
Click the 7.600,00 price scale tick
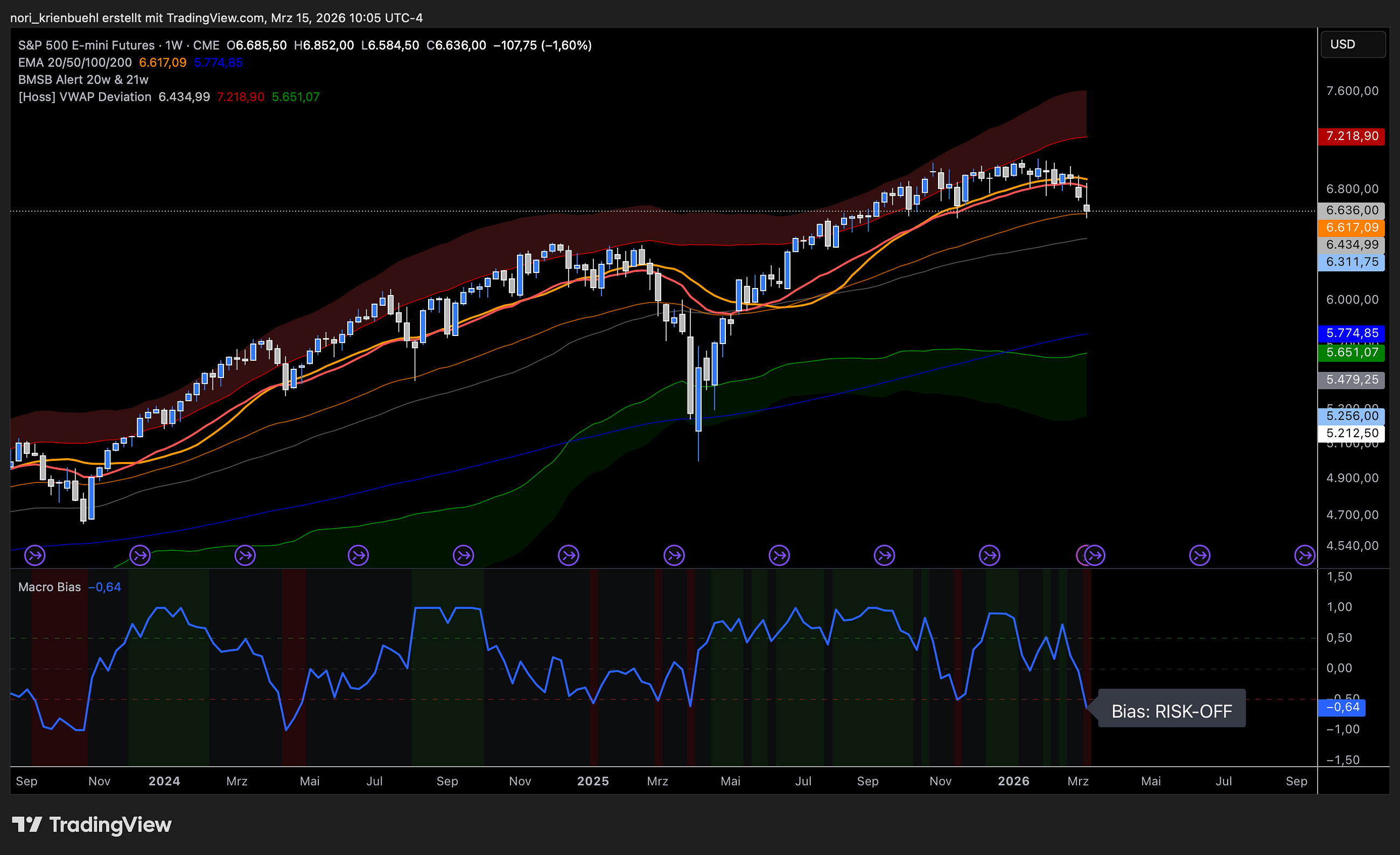pos(1352,91)
